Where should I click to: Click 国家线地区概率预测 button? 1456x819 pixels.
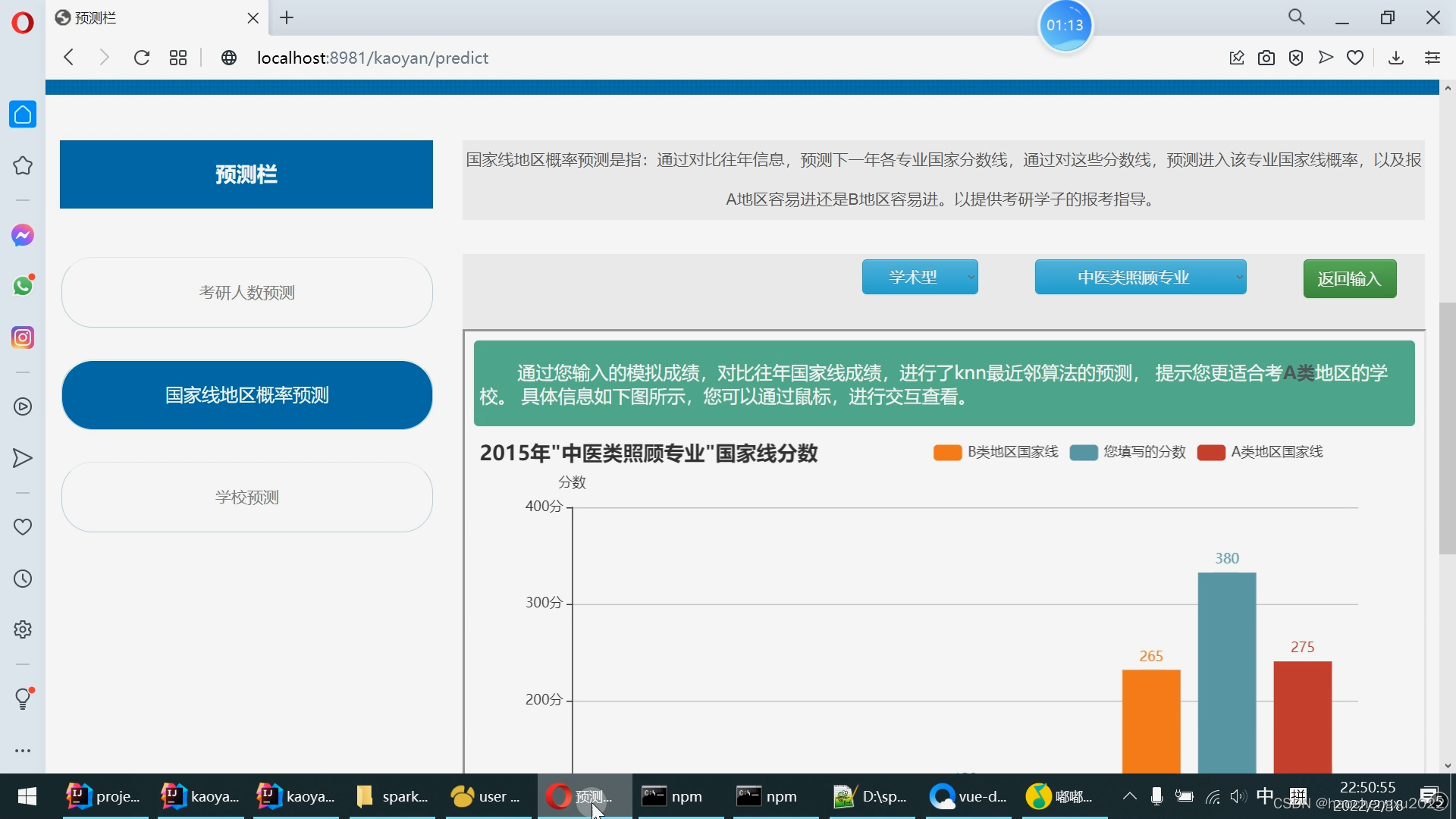coord(247,395)
